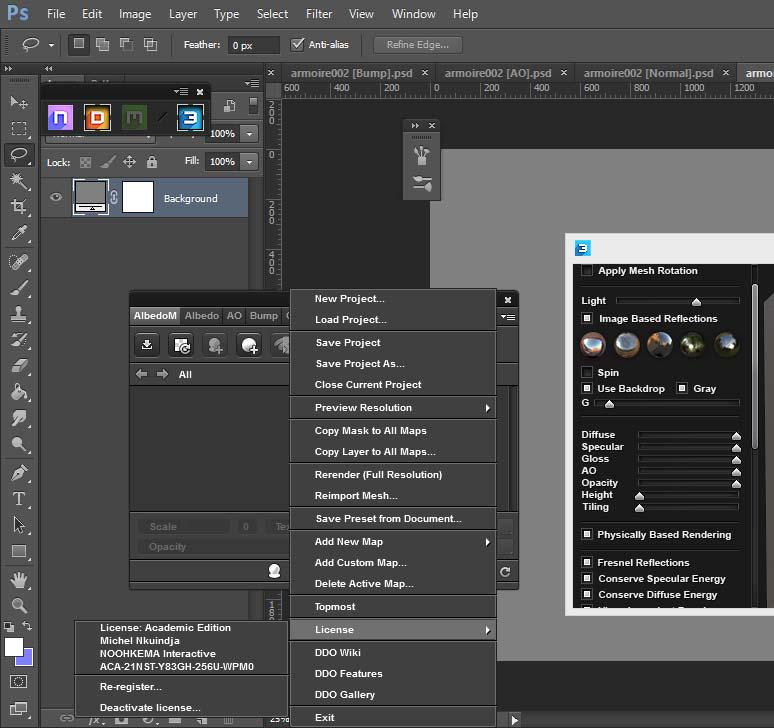
Task: Hide the Background layer visibility
Action: point(56,198)
